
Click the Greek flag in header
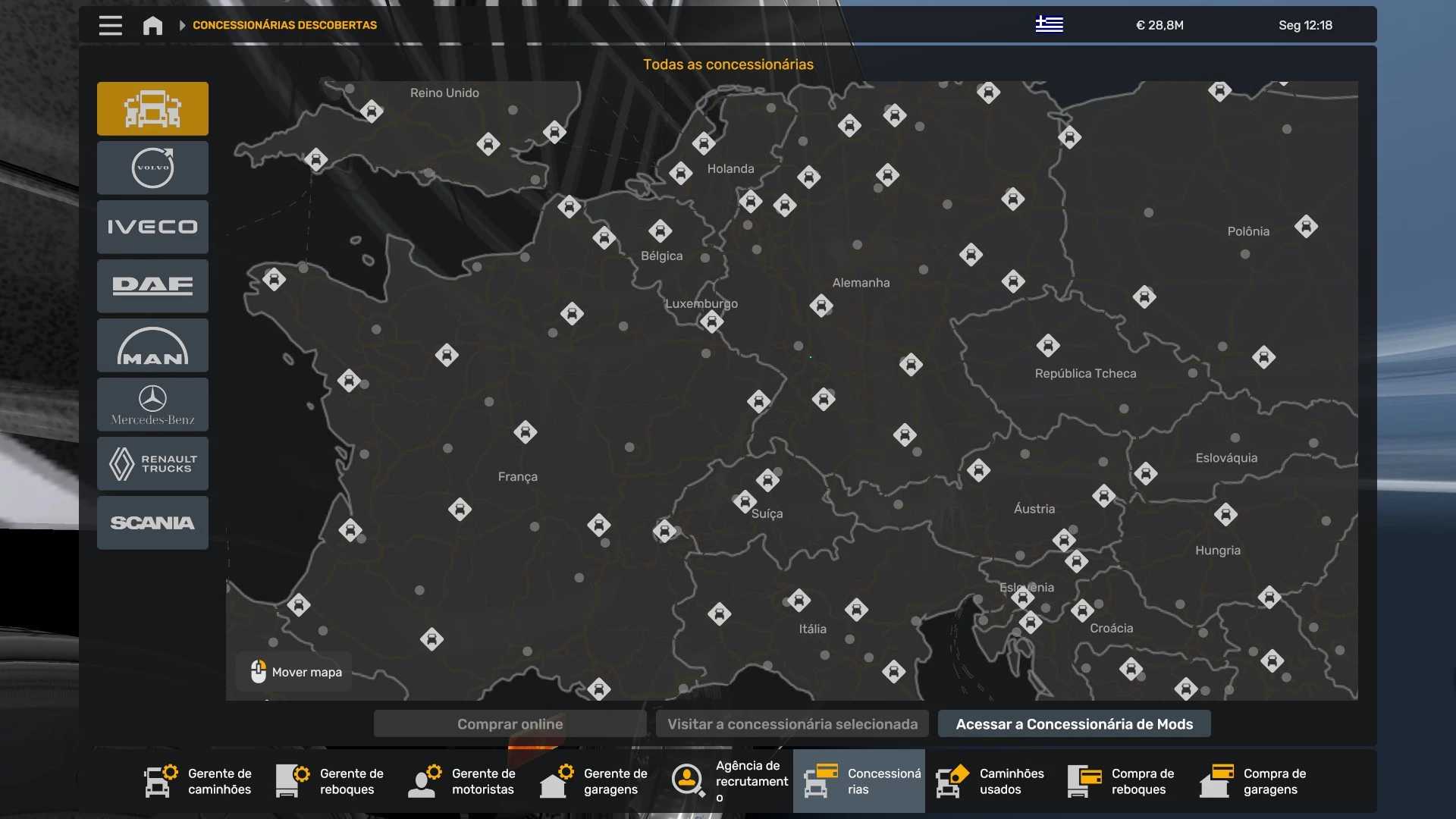pos(1049,24)
